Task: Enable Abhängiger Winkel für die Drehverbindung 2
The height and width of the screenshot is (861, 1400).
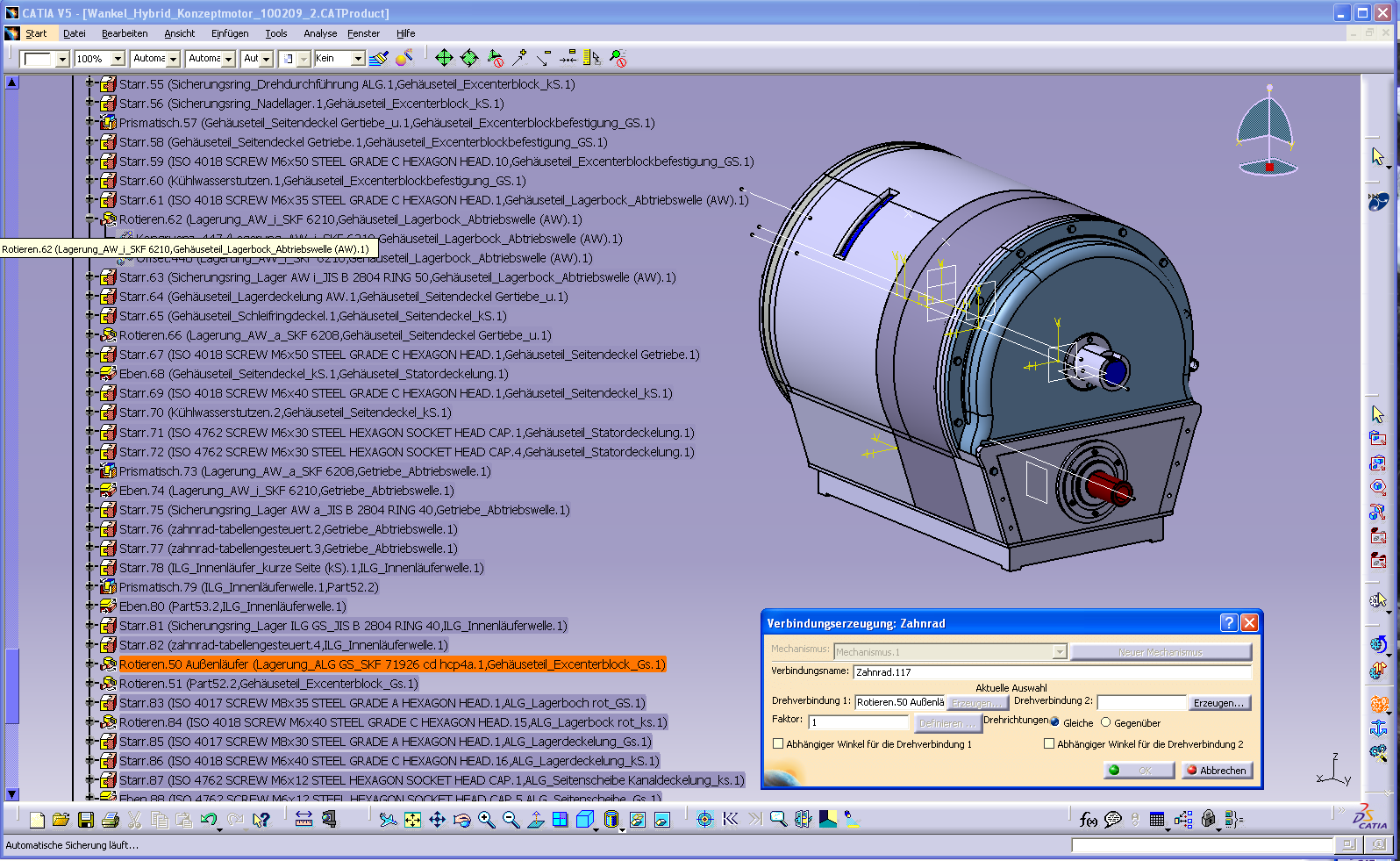Action: 1048,743
